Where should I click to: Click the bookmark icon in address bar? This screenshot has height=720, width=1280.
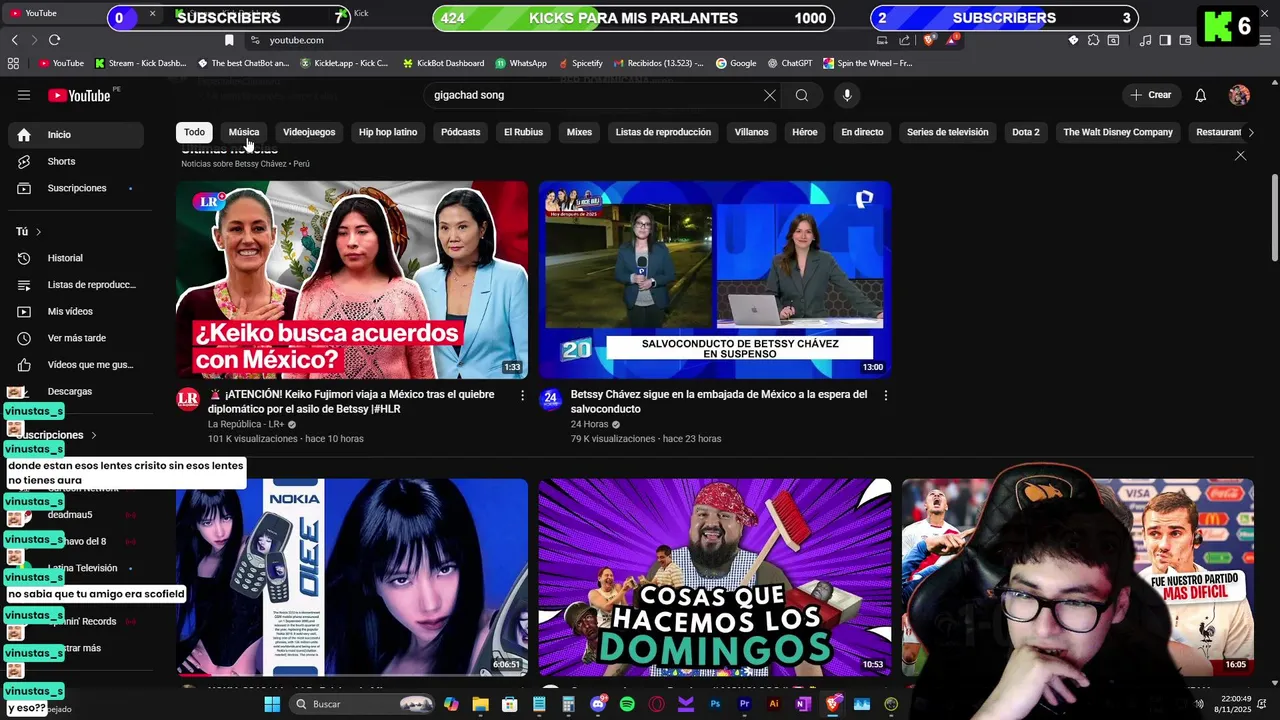(229, 40)
